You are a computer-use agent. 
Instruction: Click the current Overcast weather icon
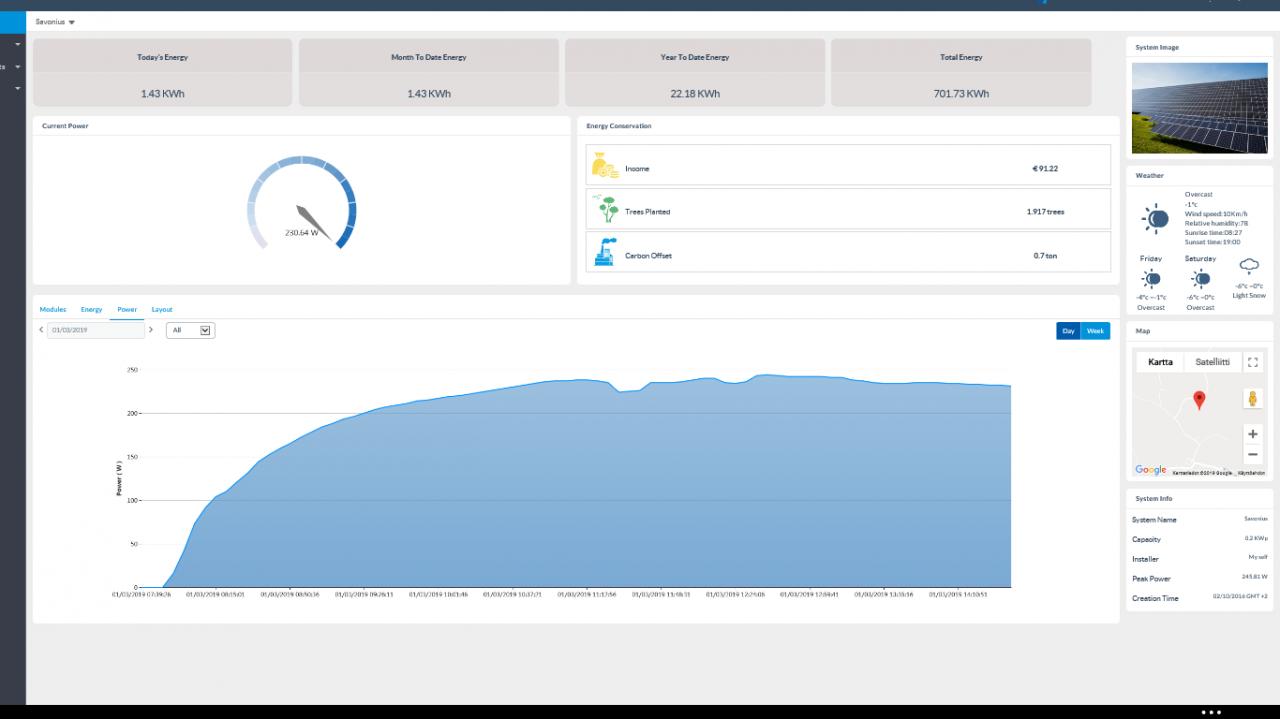coord(1155,218)
